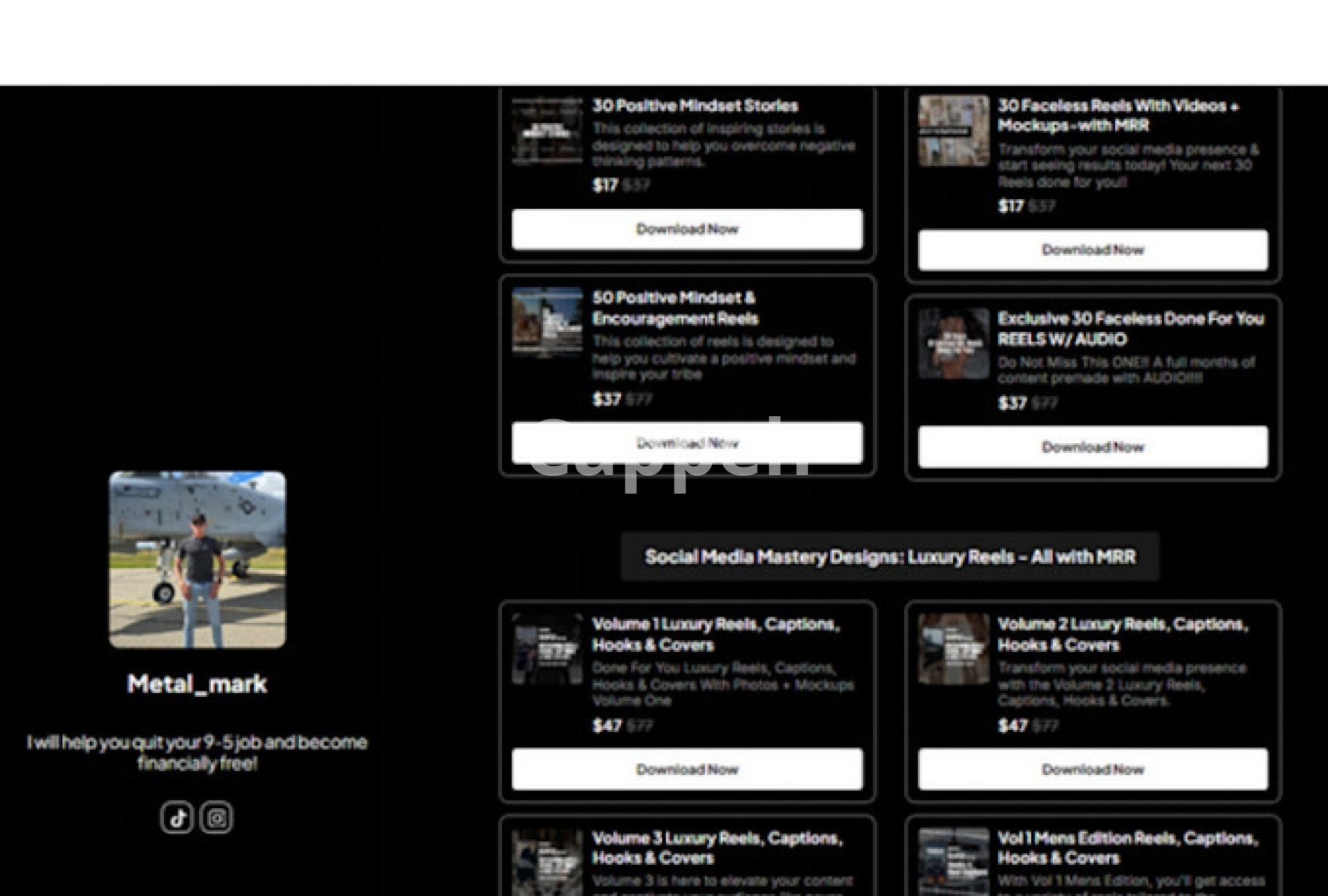Viewport: 1328px width, 896px height.
Task: Click the 30 Faceless Reels product thumbnail
Action: click(x=953, y=131)
